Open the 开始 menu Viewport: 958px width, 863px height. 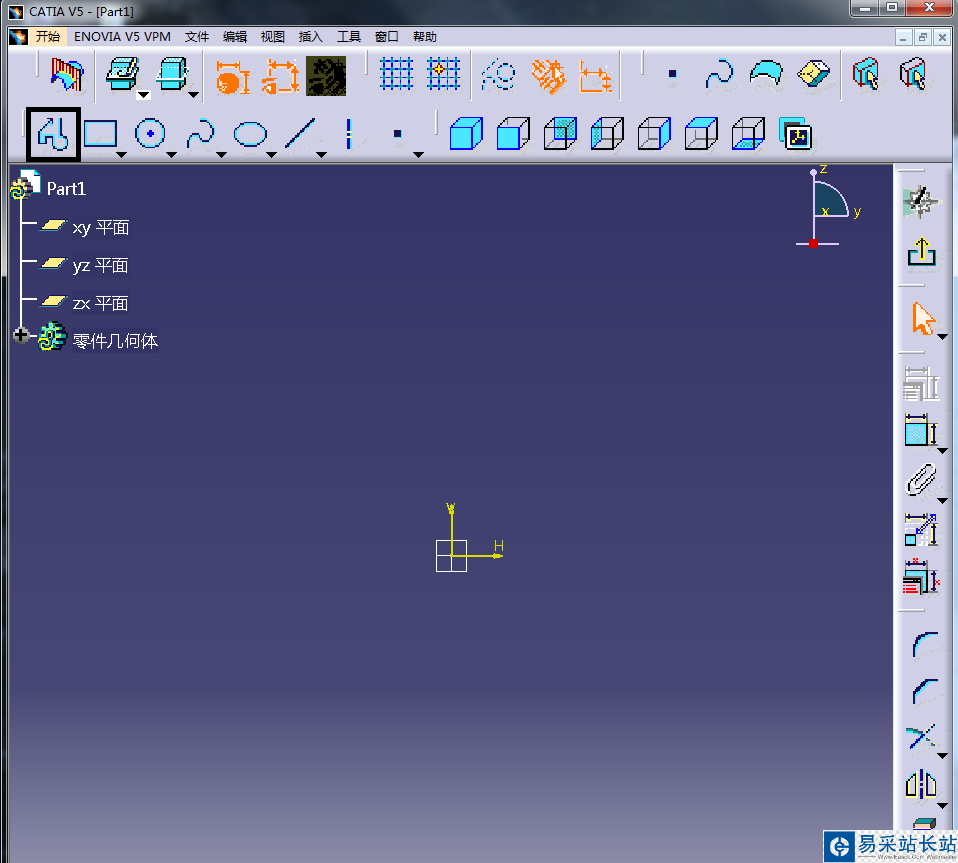[48, 37]
